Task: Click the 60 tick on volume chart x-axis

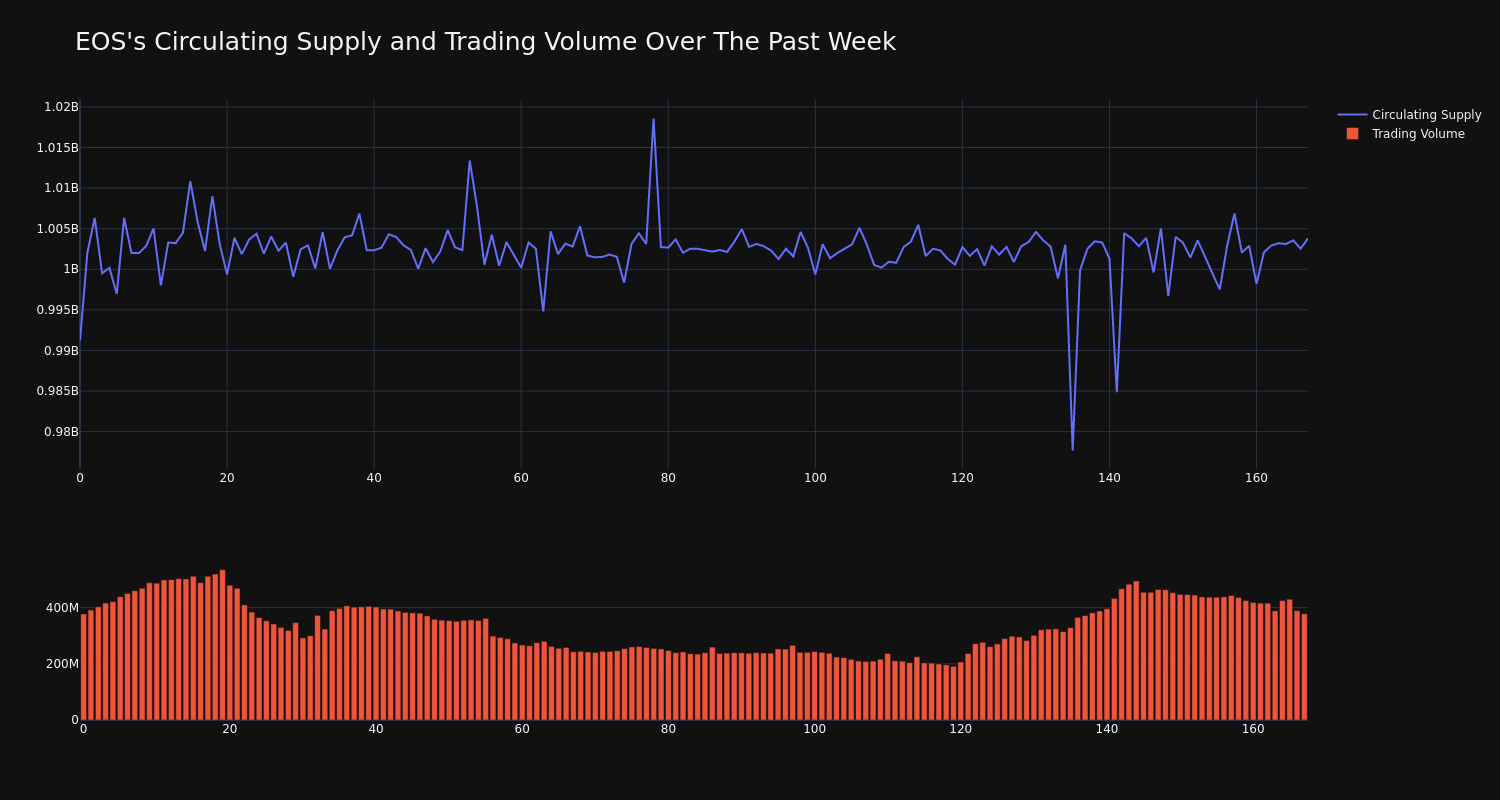Action: [x=522, y=729]
